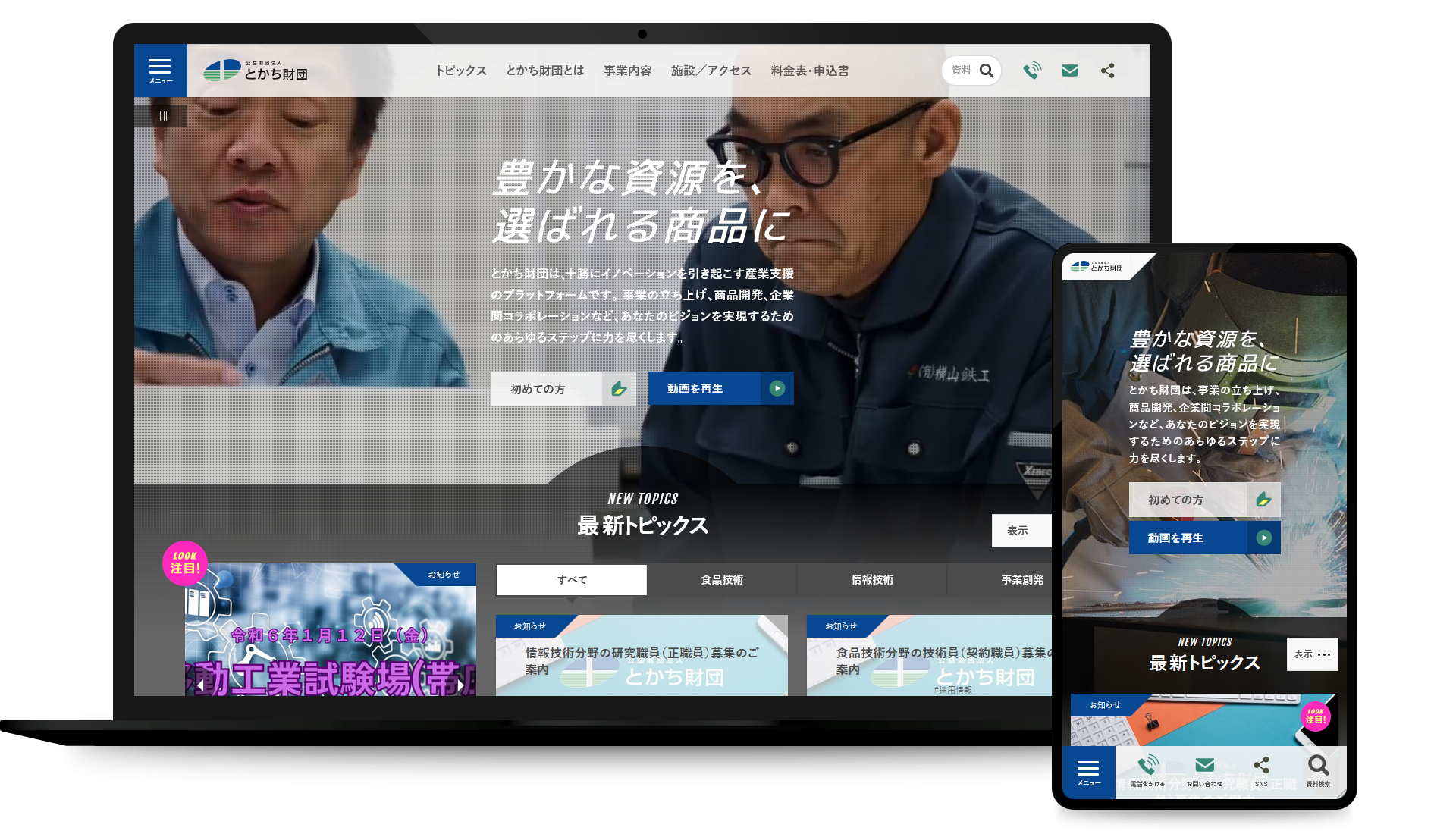Screen dimensions: 1456x834
Task: Pause the hero video slideshow
Action: click(162, 116)
